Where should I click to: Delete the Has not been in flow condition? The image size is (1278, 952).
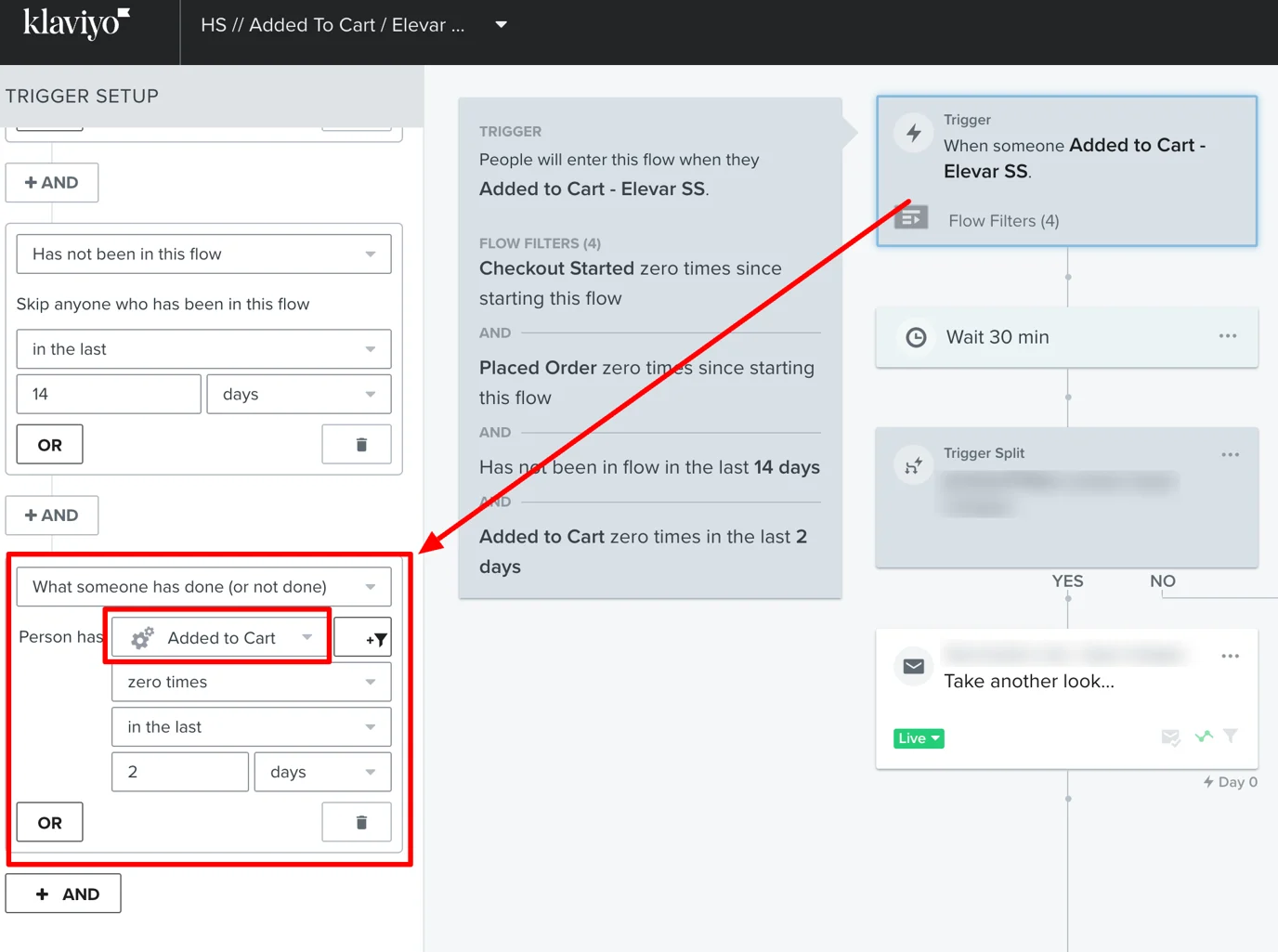tap(357, 444)
